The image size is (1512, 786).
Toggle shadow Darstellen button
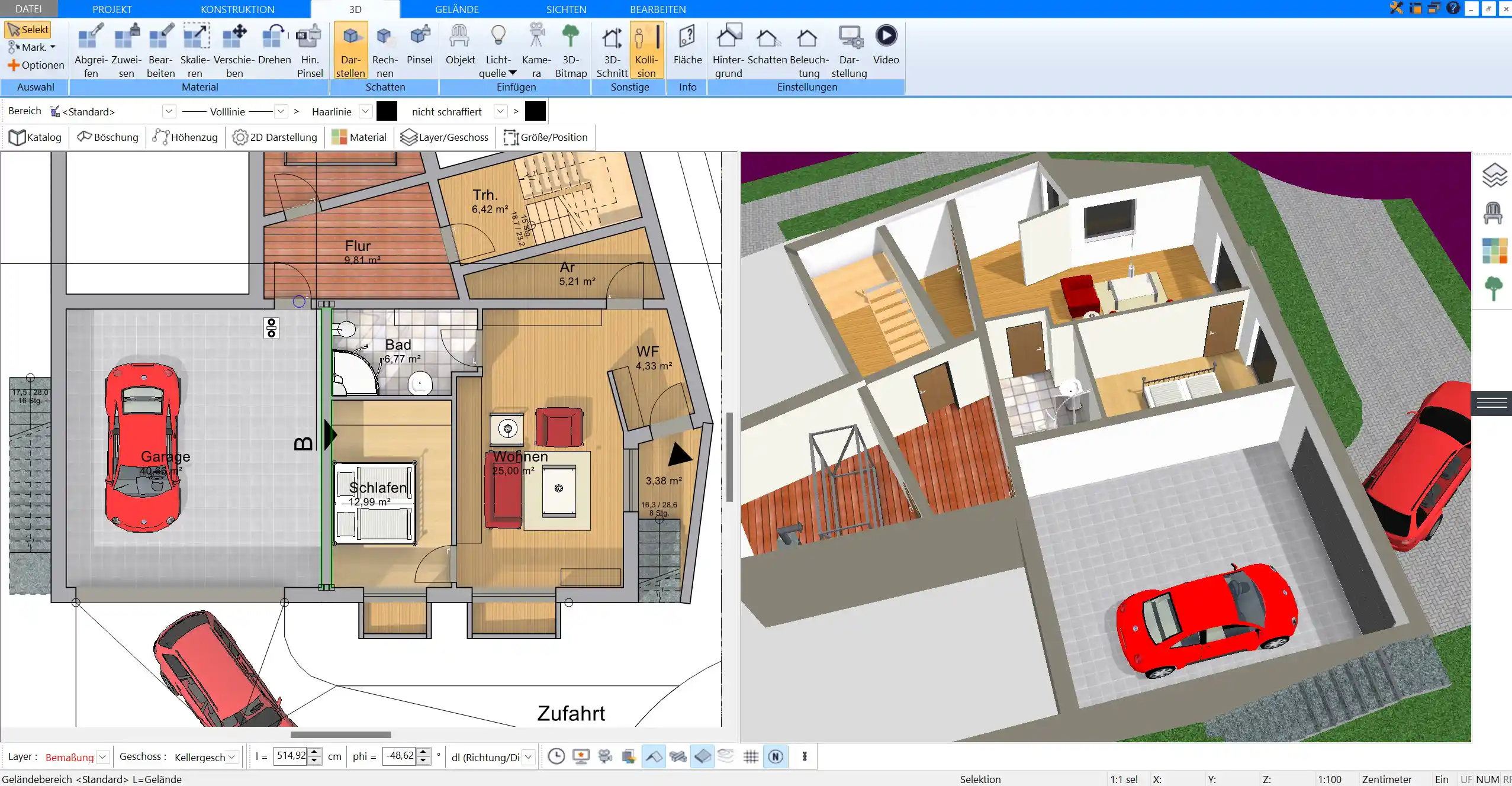tap(350, 50)
